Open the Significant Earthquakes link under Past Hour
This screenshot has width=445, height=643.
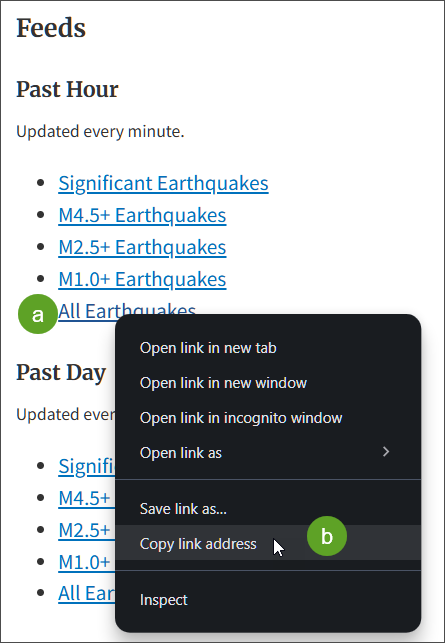[163, 183]
